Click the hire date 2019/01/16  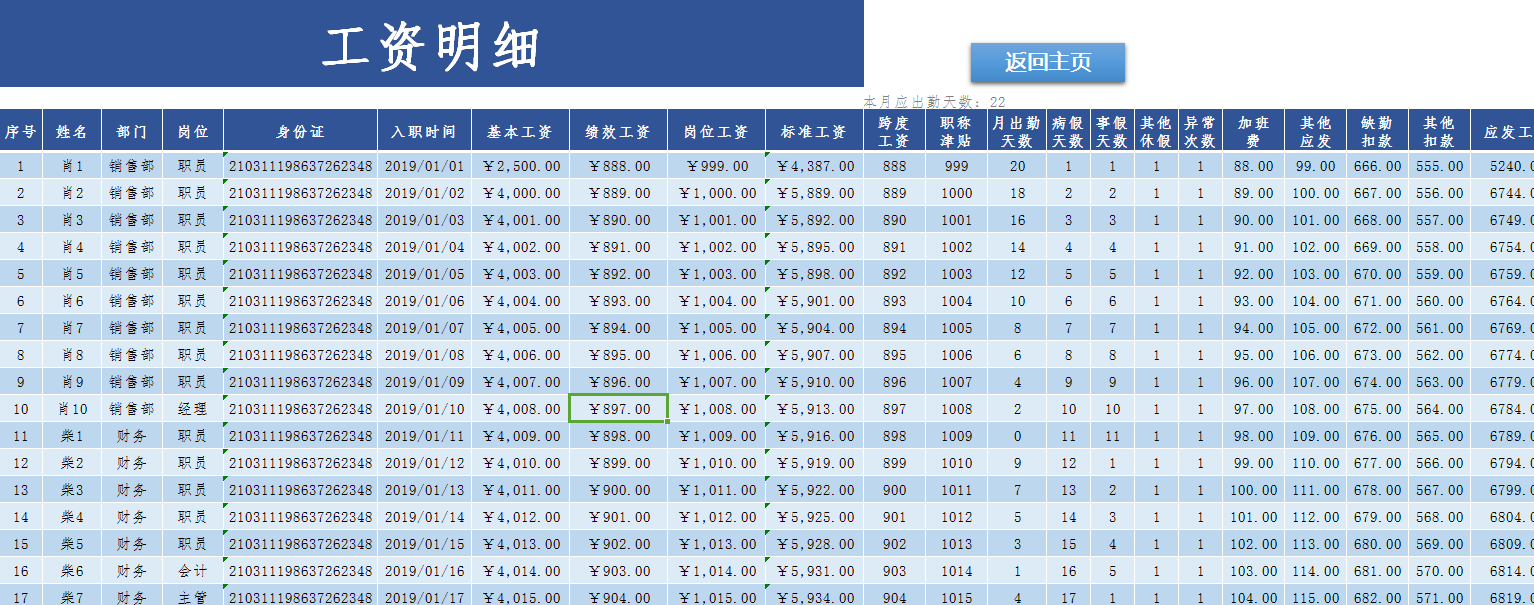click(425, 571)
